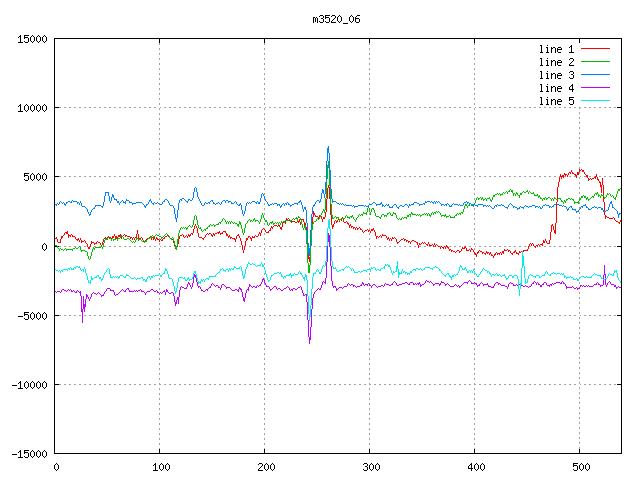Pick the blue line 3 legend sample
Image resolution: width=640 pixels, height=480 pixels.
(595, 75)
